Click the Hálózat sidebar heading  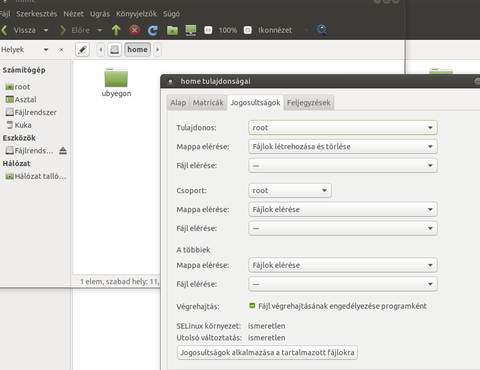coord(16,163)
